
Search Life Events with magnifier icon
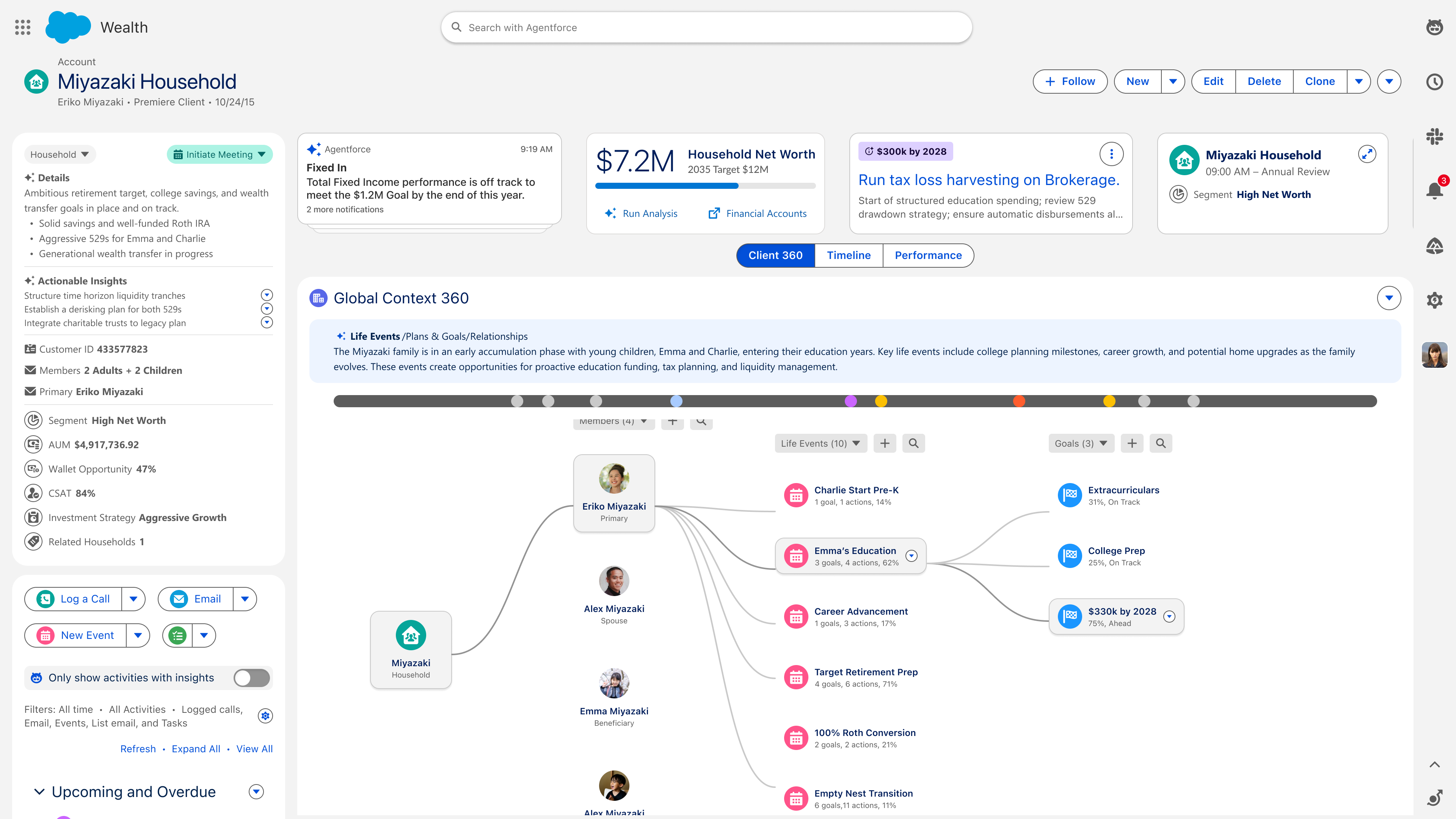point(913,444)
